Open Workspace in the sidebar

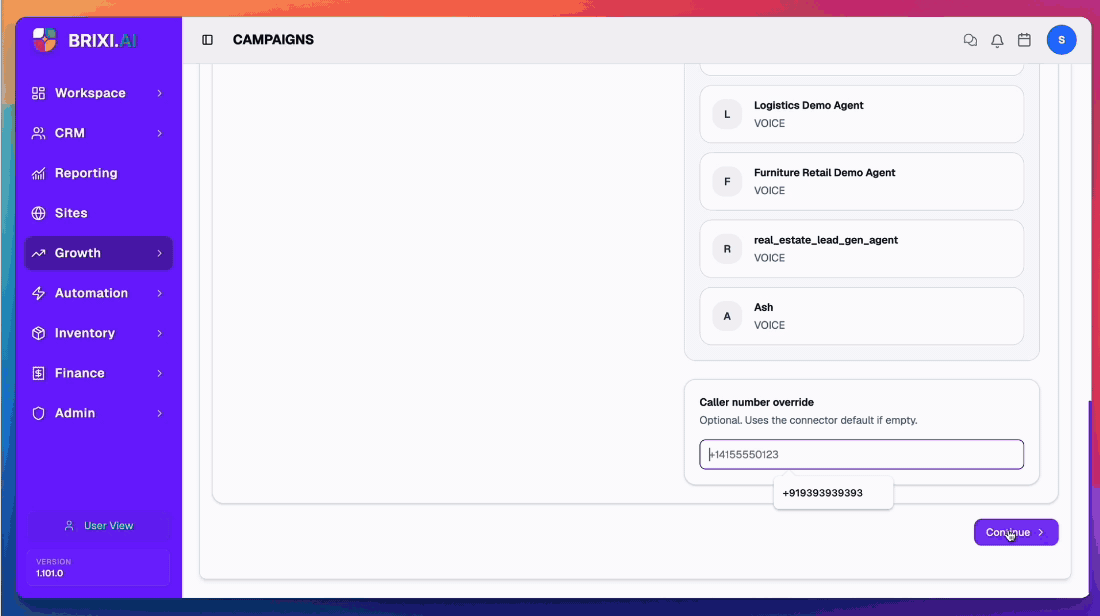pyautogui.click(x=99, y=93)
